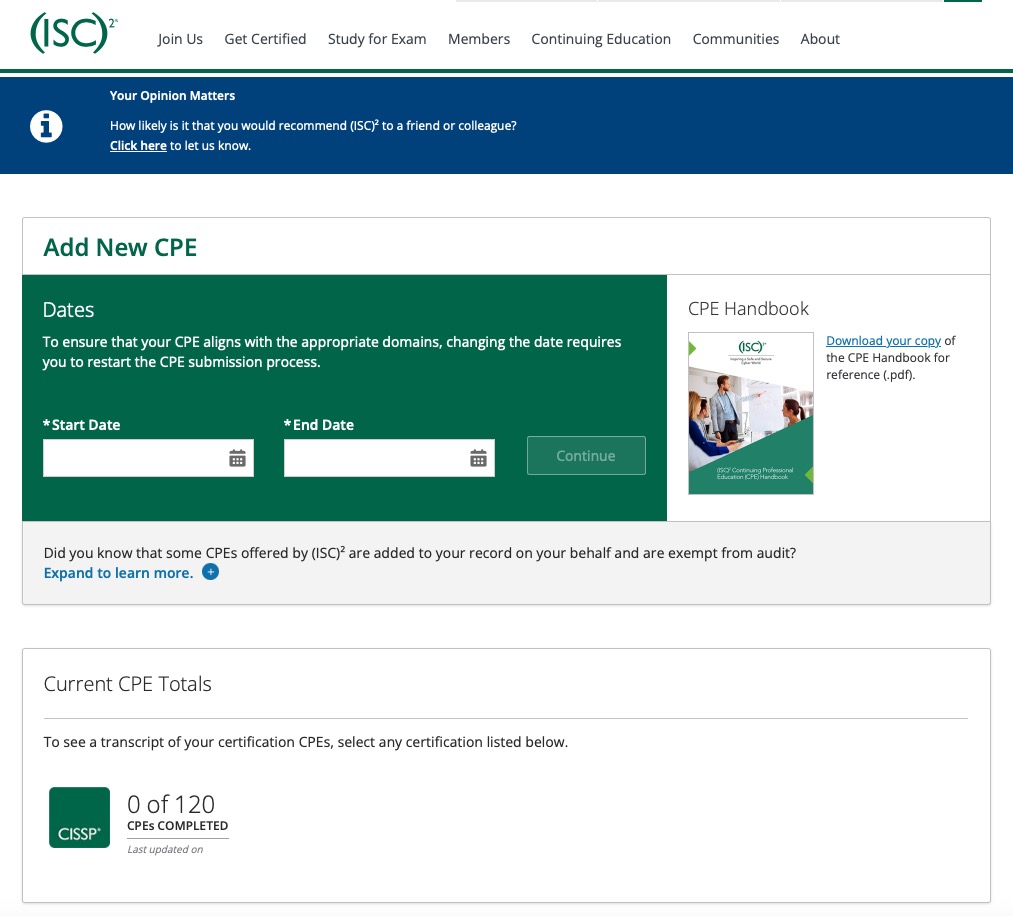Open the Communities menu
Image resolution: width=1013 pixels, height=916 pixels.
tap(736, 39)
